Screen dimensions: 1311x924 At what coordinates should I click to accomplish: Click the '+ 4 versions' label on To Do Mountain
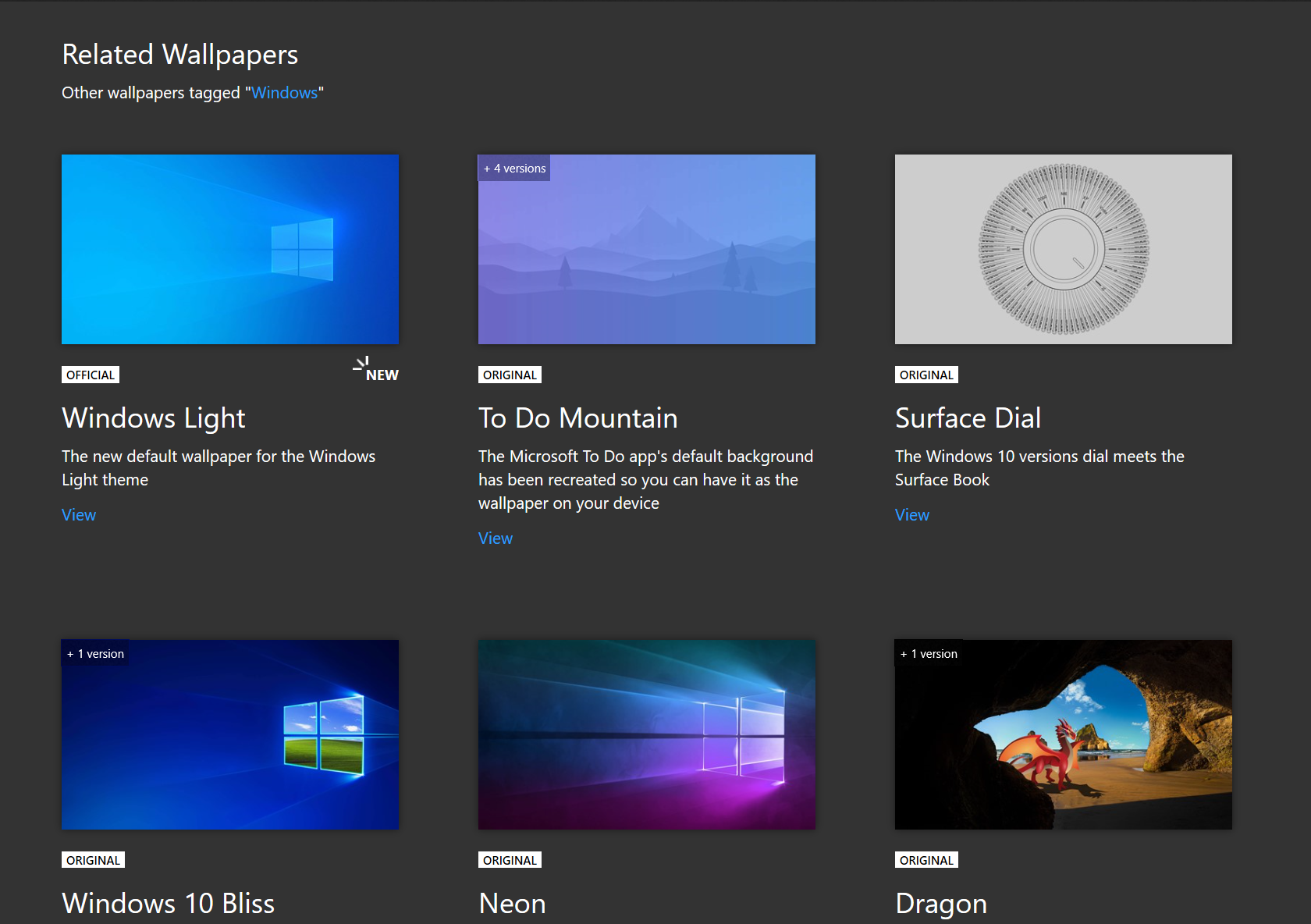pos(514,168)
